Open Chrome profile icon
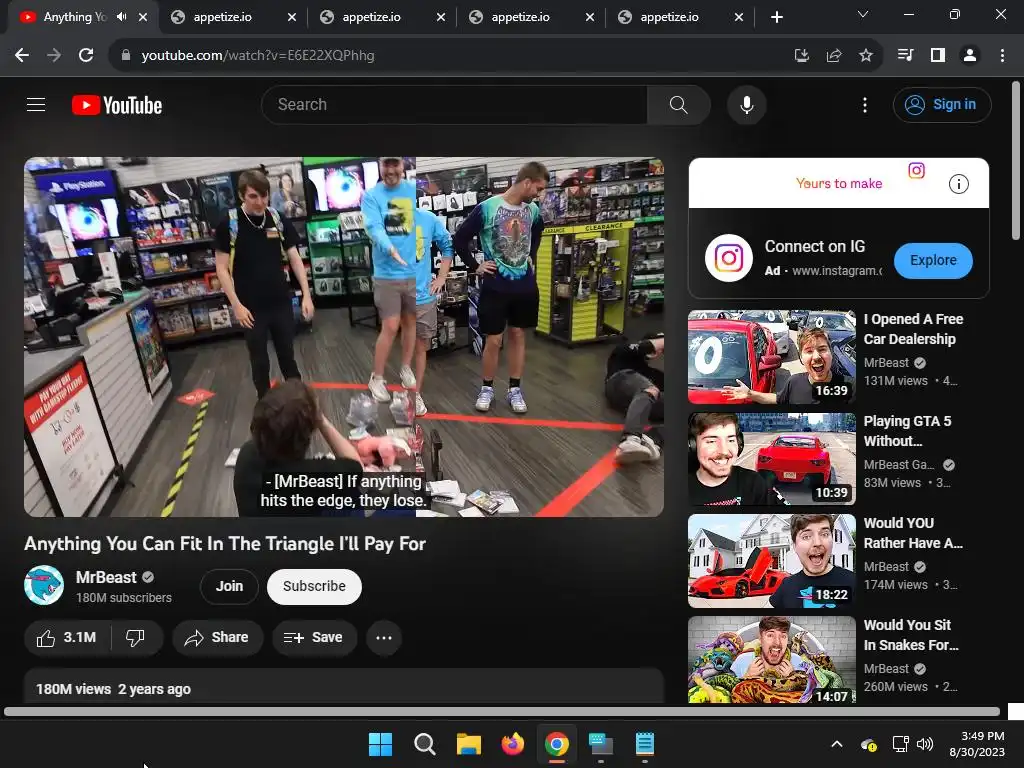Image resolution: width=1024 pixels, height=768 pixels. coord(970,56)
